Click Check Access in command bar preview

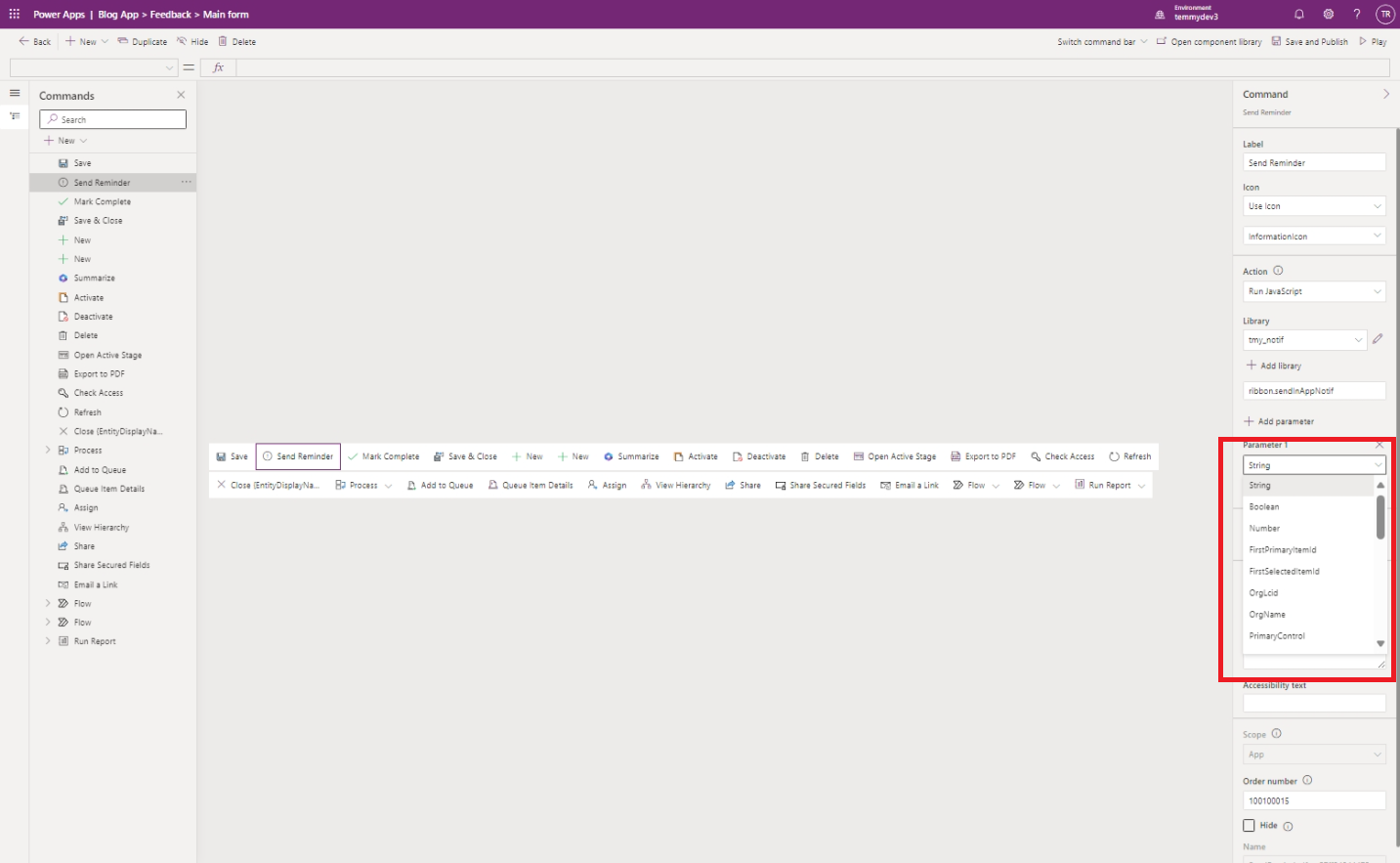(1062, 456)
